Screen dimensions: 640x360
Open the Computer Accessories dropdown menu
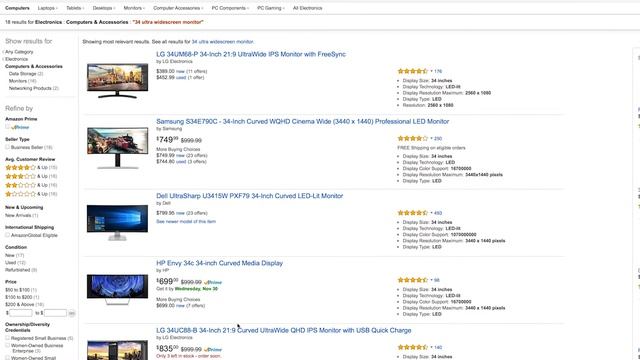pyautogui.click(x=178, y=8)
